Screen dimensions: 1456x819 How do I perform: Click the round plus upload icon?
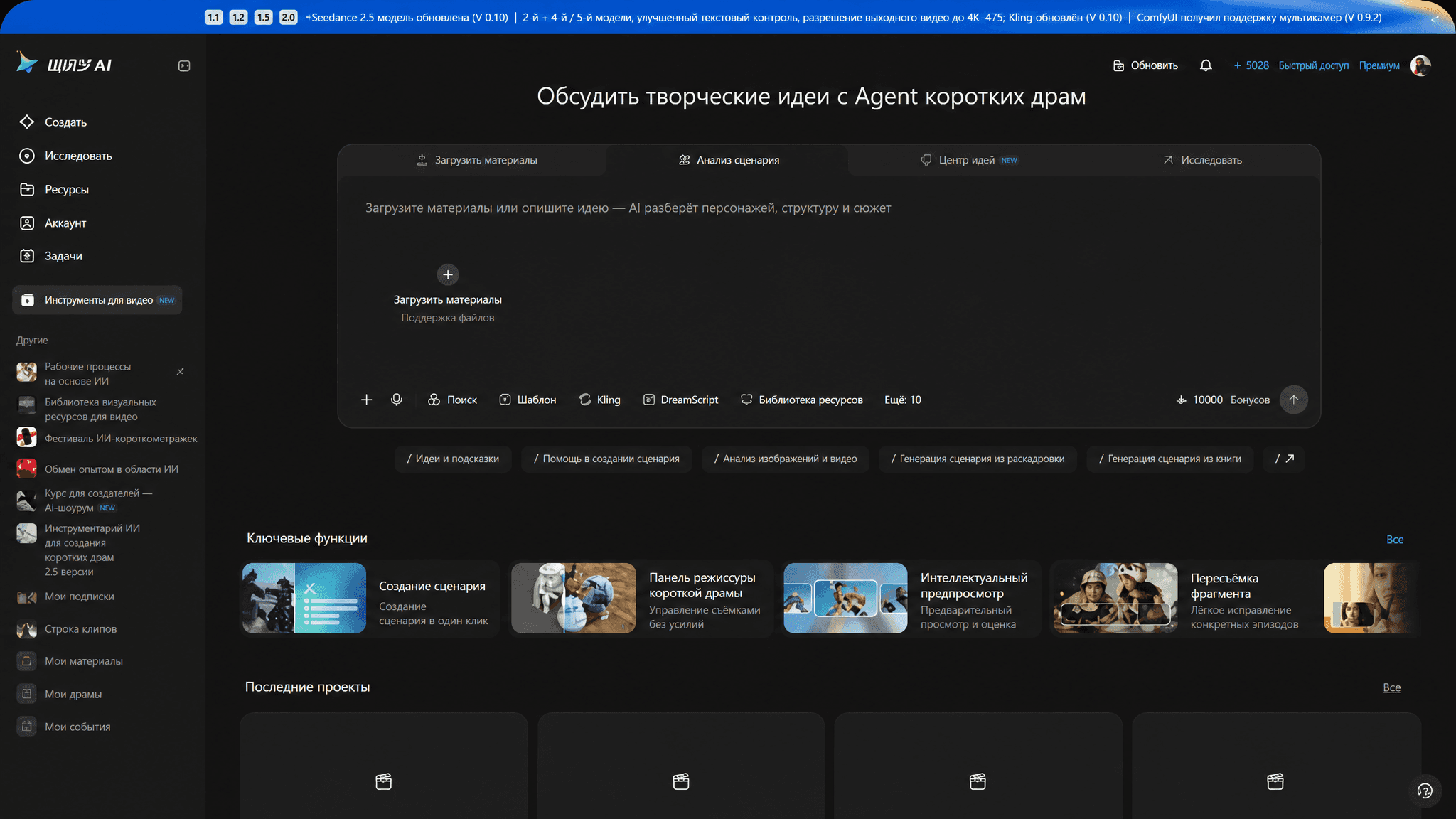tap(448, 274)
